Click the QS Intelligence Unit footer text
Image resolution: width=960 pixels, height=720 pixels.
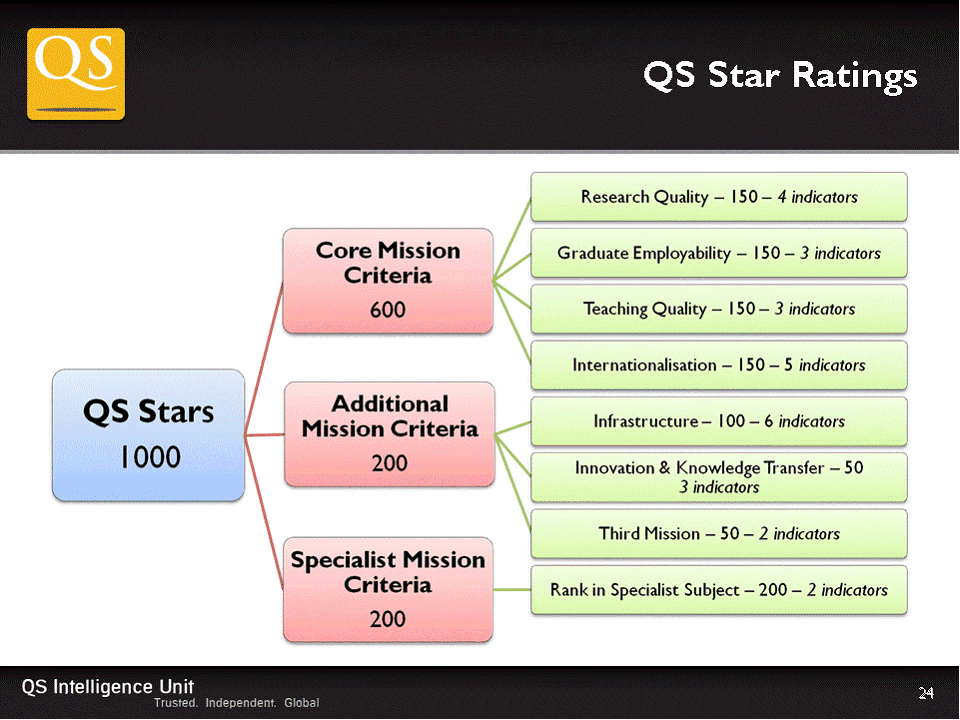coord(108,685)
